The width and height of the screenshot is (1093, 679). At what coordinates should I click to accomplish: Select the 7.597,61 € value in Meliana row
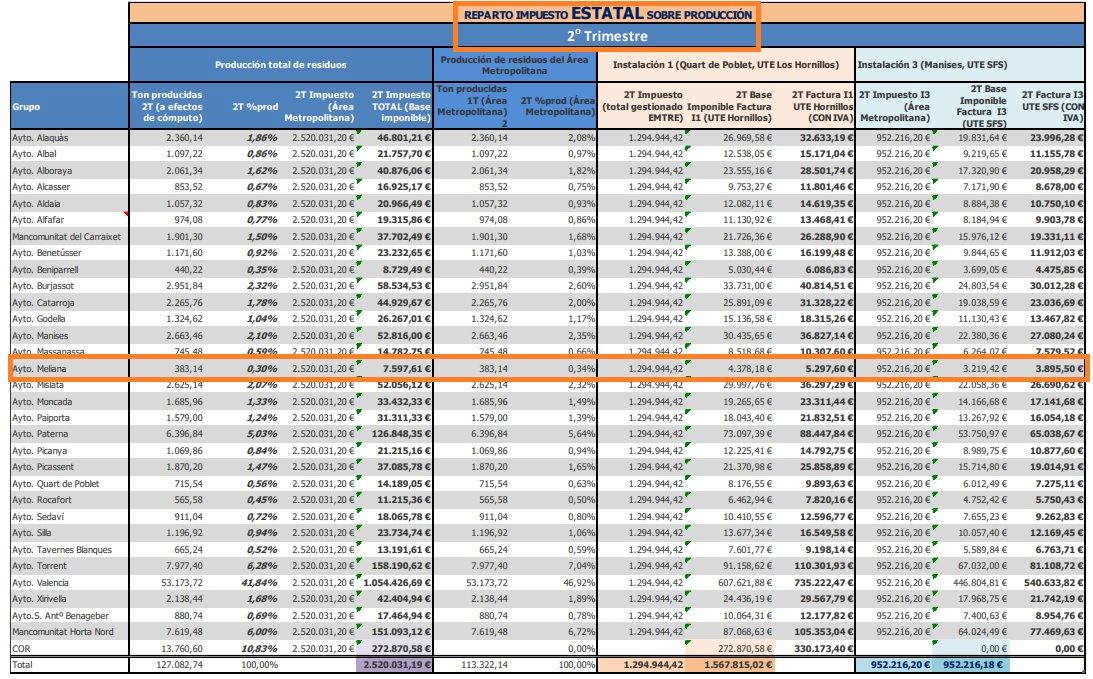pyautogui.click(x=396, y=369)
